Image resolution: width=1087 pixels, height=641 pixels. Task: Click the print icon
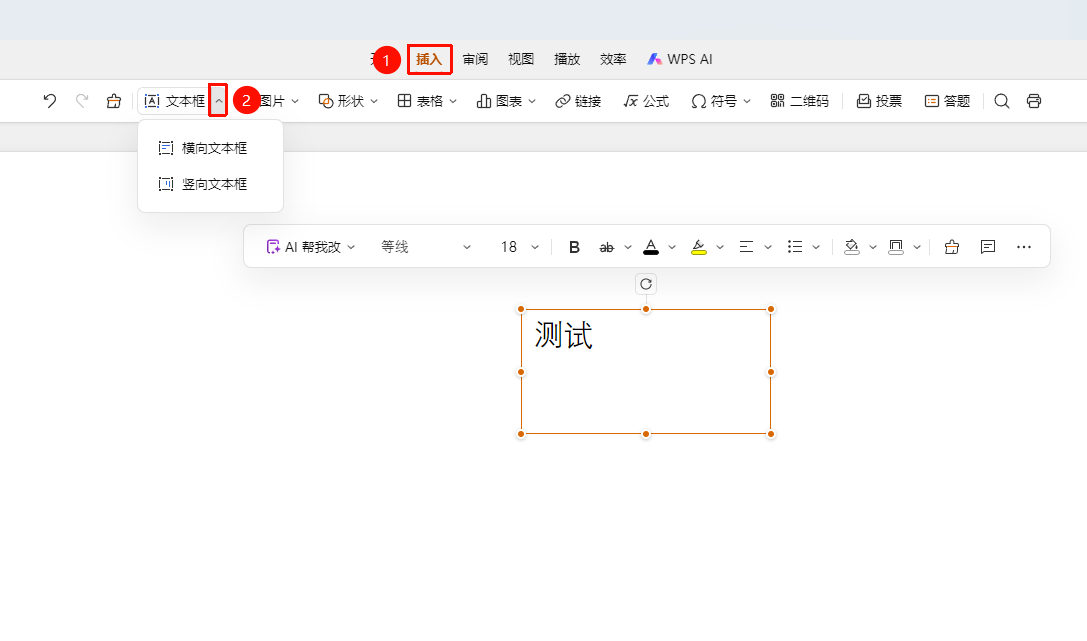click(1034, 101)
